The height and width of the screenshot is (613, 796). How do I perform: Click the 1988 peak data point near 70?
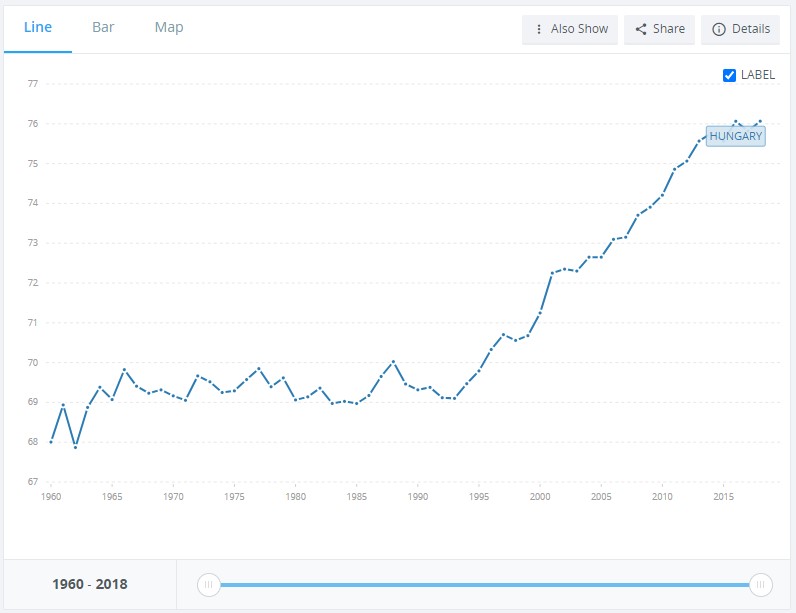click(394, 361)
